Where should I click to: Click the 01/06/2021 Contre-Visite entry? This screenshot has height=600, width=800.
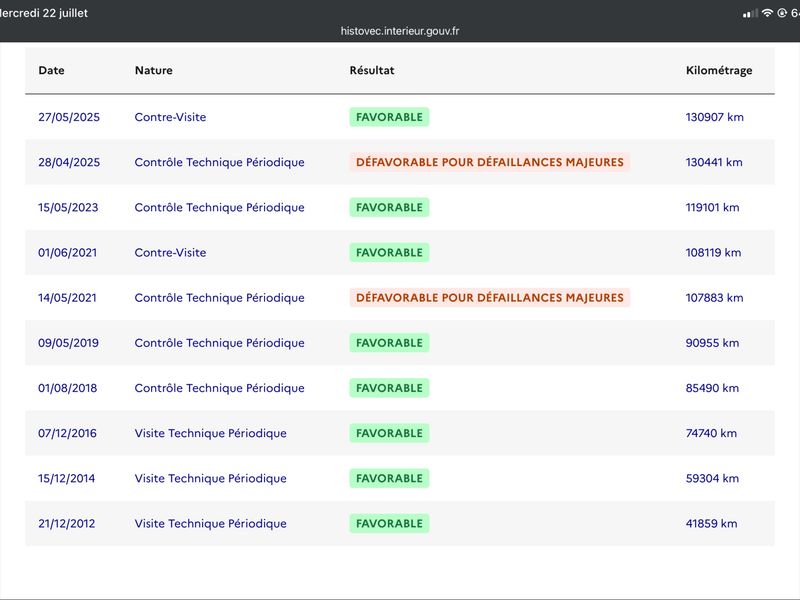click(x=170, y=253)
